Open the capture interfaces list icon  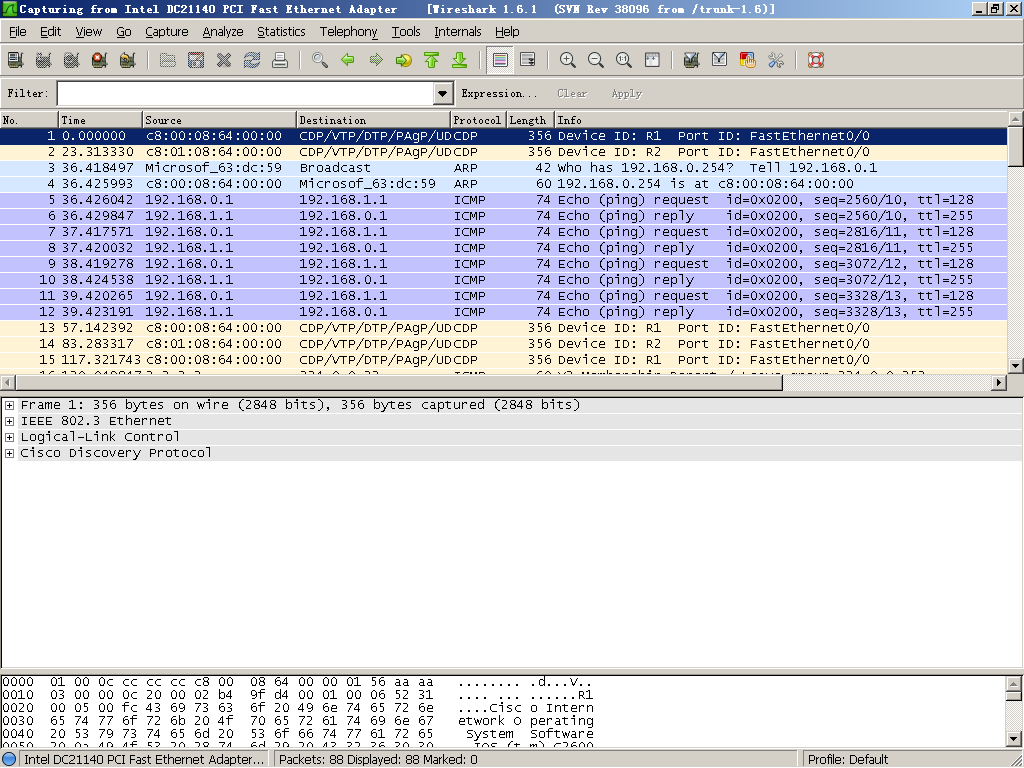point(16,60)
